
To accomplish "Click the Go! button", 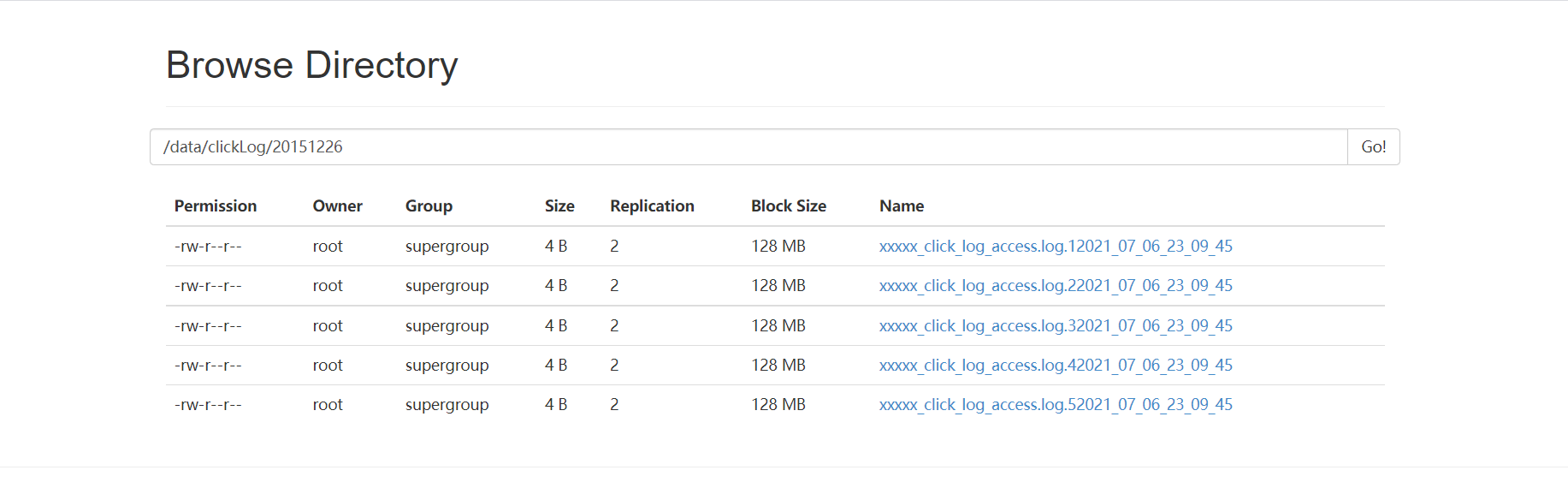I will 1373,147.
